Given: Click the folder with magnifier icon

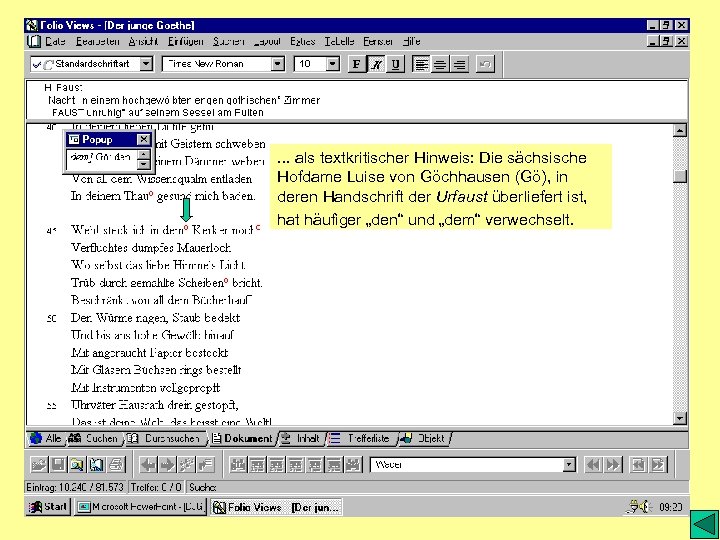Looking at the screenshot, I should coord(78,465).
